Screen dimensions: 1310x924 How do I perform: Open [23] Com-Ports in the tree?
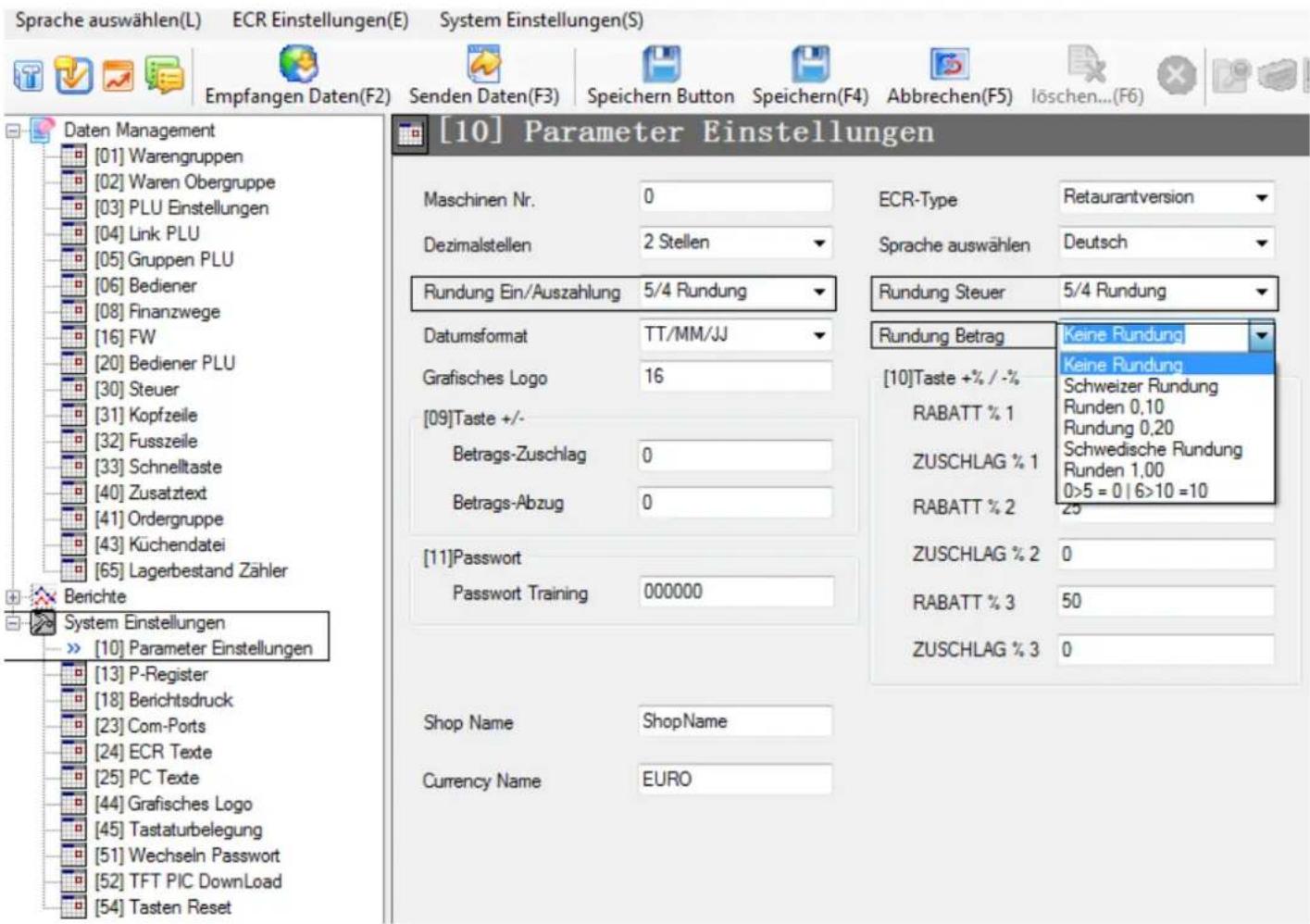pyautogui.click(x=150, y=726)
